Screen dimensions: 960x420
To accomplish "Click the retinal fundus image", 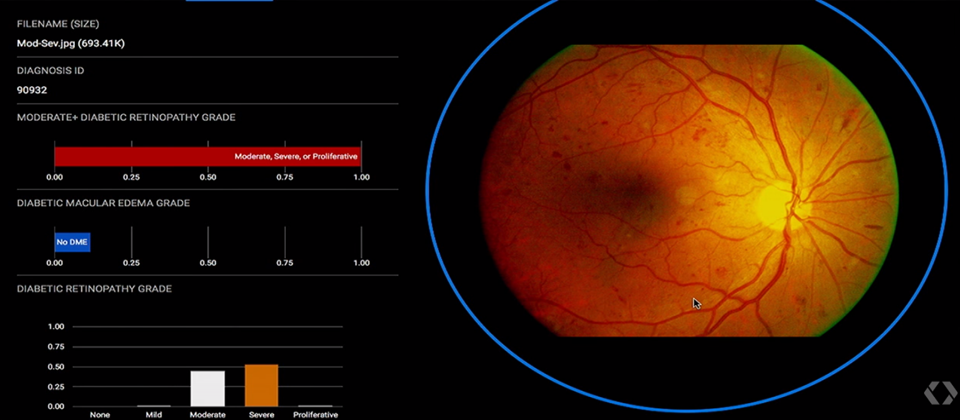I will (689, 190).
